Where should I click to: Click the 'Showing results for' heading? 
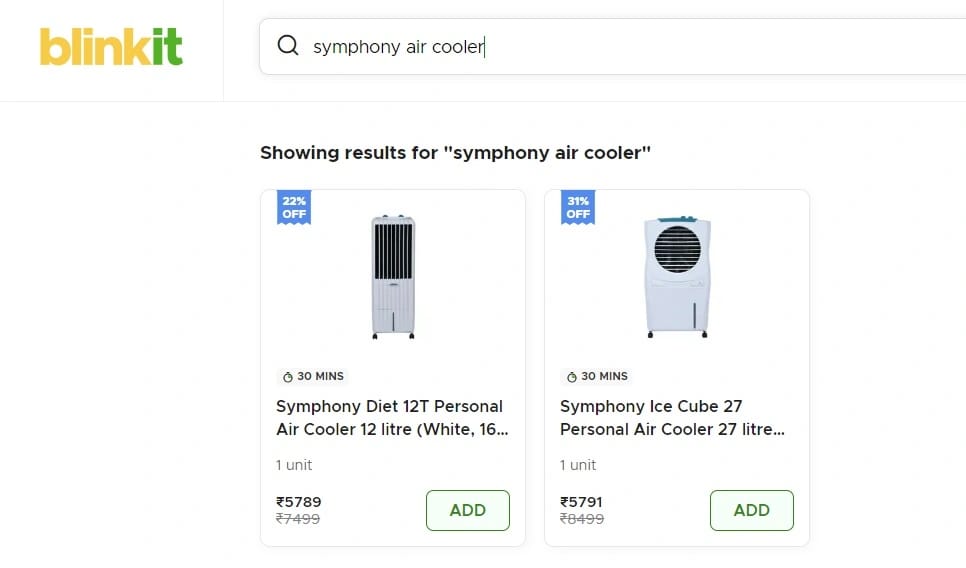coord(455,153)
